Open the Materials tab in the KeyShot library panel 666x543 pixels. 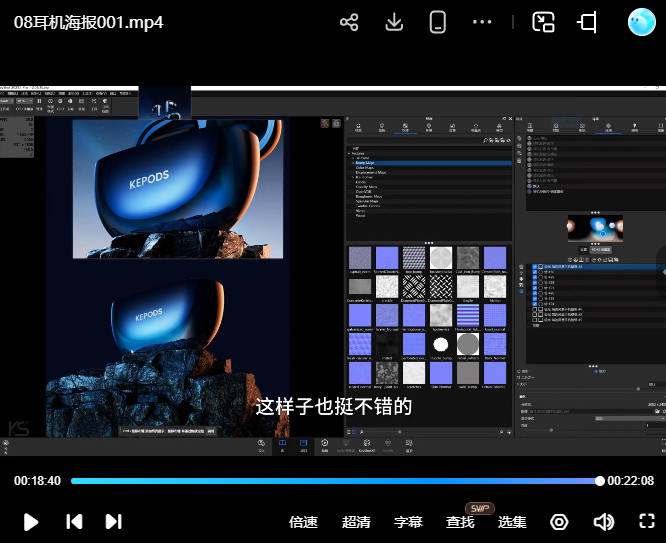(x=358, y=127)
